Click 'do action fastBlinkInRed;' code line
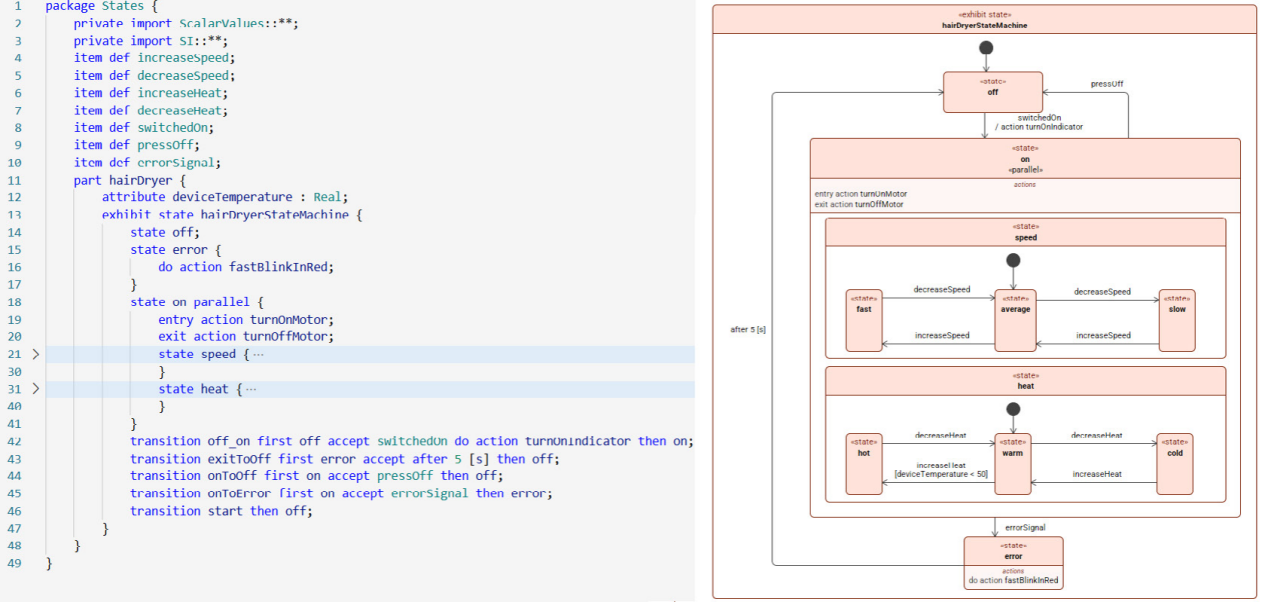 pyautogui.click(x=246, y=267)
